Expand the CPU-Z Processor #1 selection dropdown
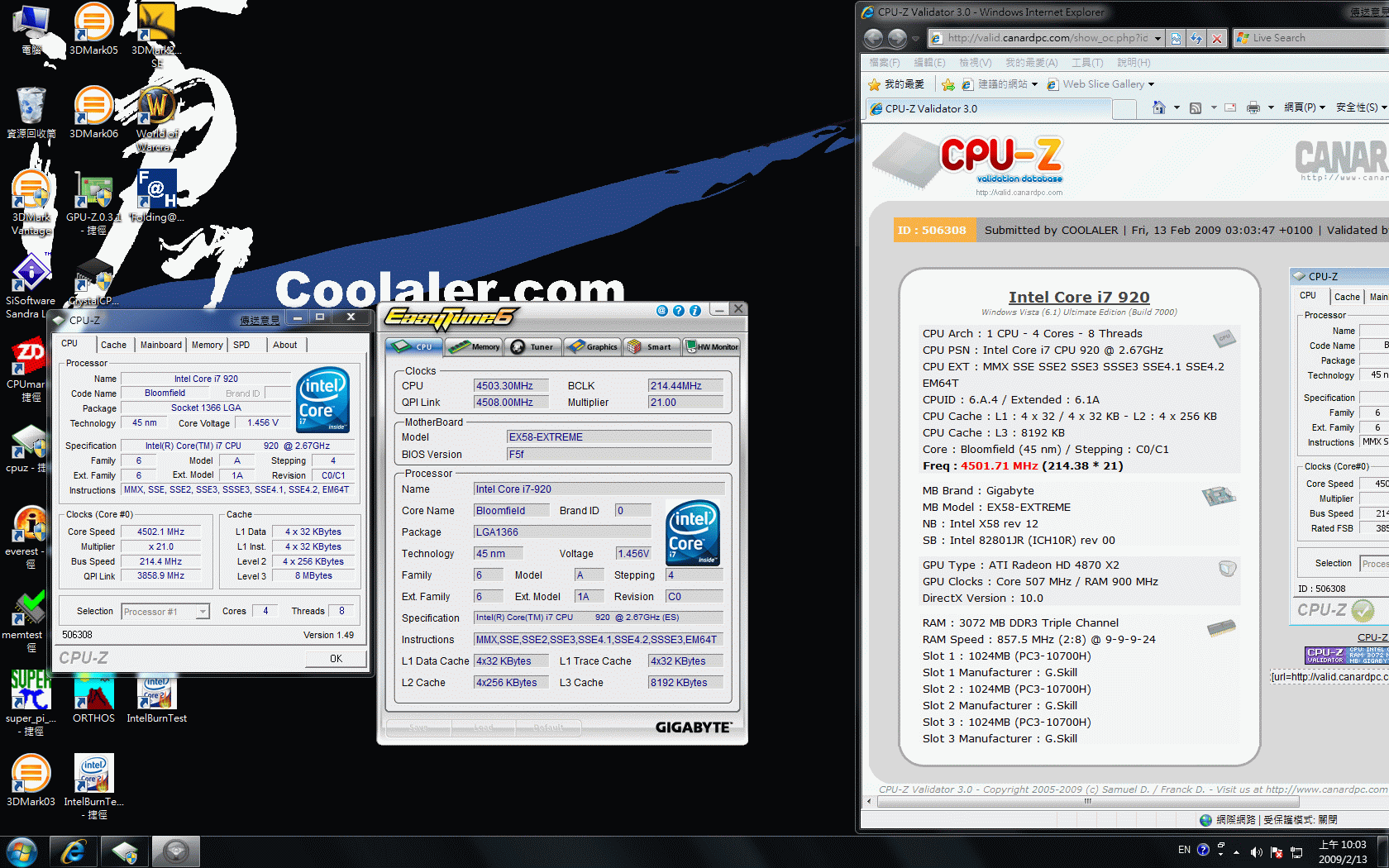The image size is (1389, 868). [x=203, y=611]
